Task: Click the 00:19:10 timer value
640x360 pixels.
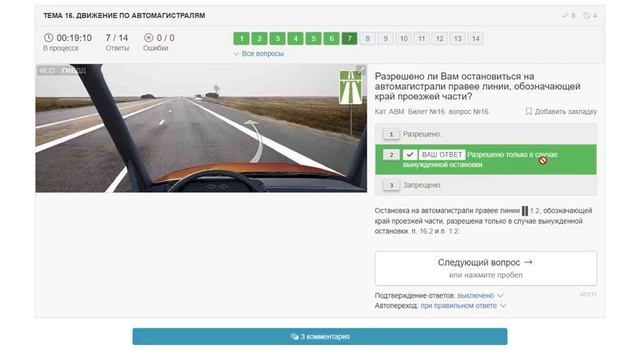Action: [74, 38]
